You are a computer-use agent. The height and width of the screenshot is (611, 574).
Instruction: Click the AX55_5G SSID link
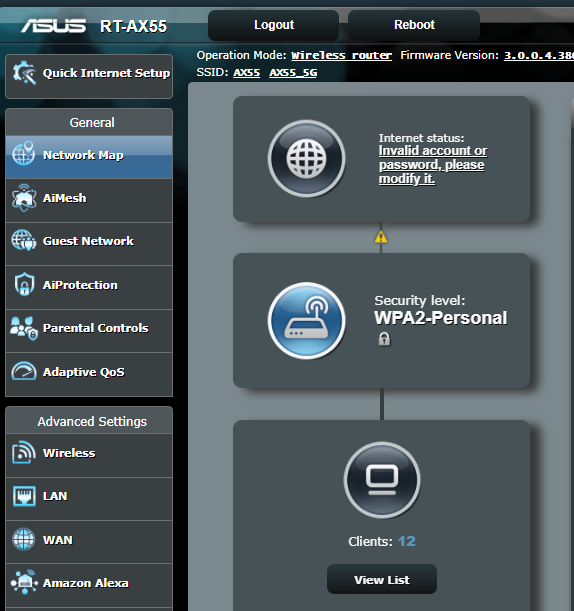(x=293, y=72)
